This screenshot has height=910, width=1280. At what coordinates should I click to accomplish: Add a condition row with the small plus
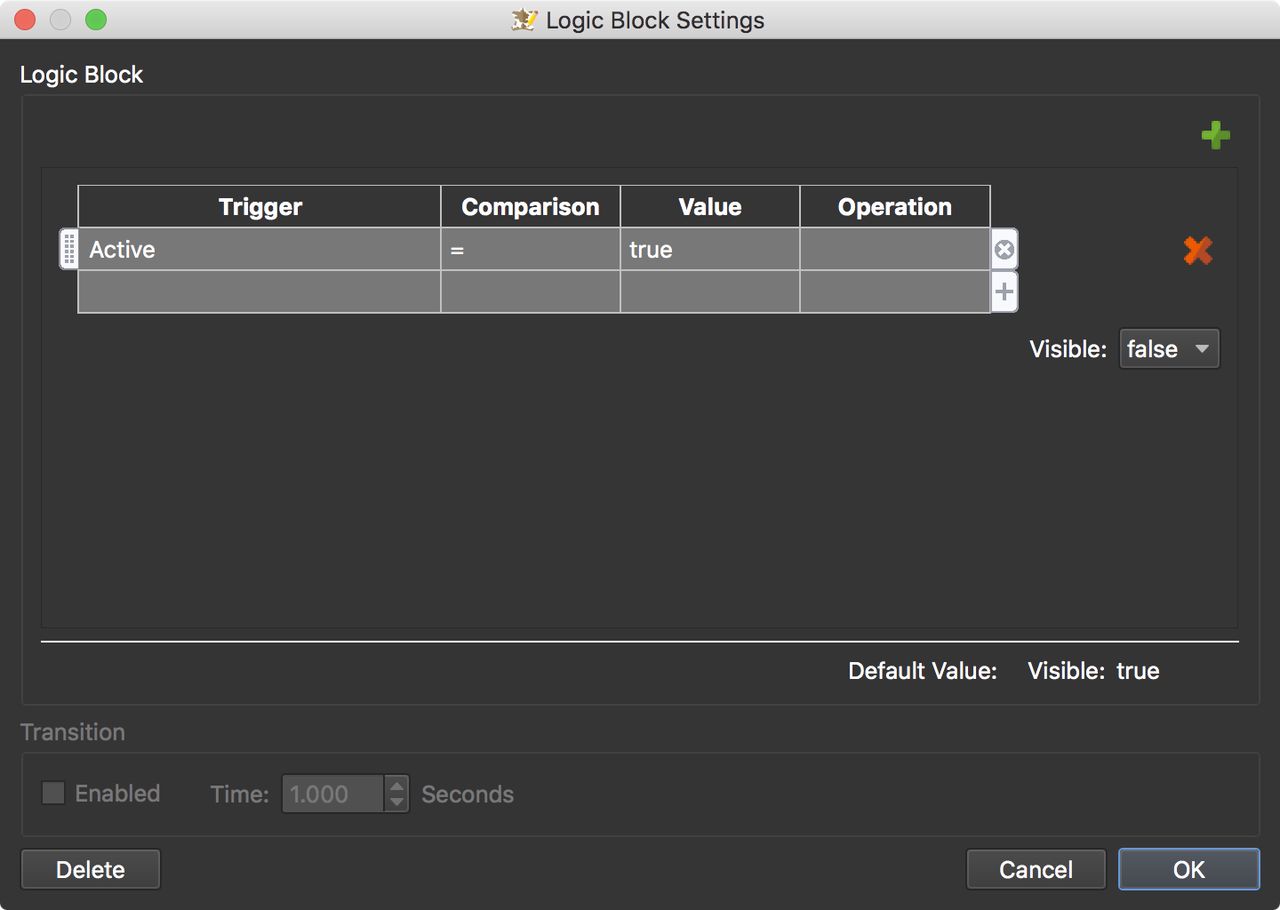(x=1003, y=291)
